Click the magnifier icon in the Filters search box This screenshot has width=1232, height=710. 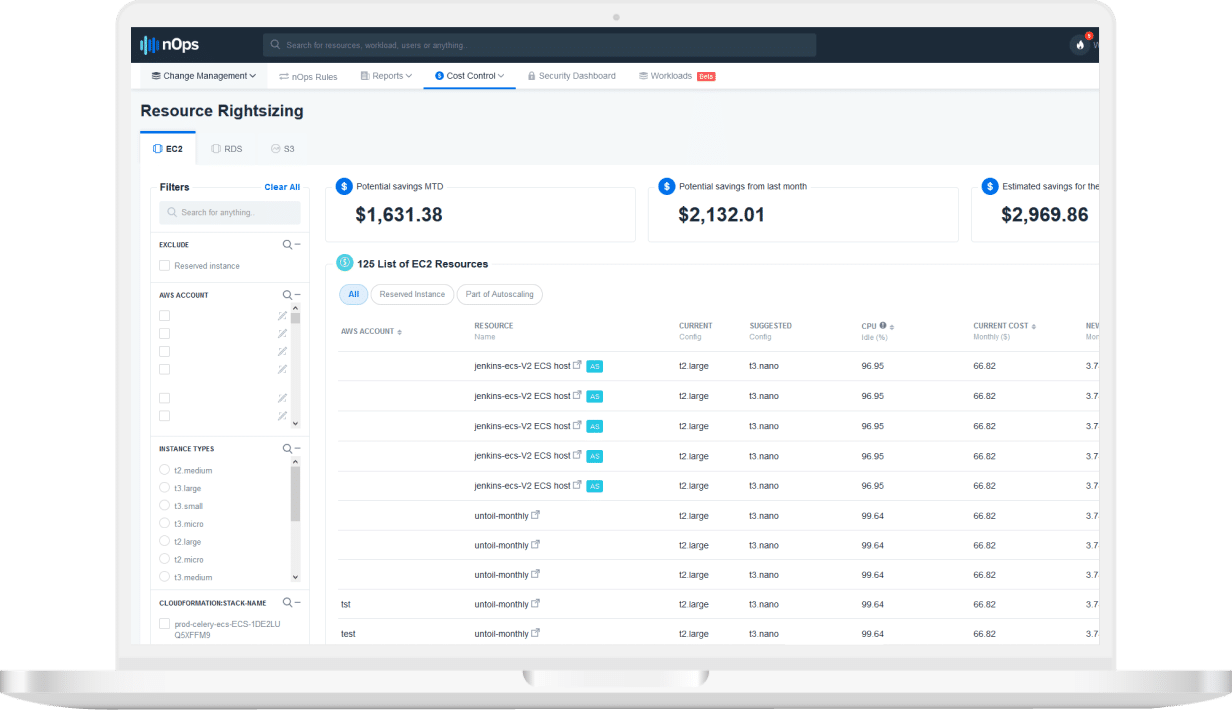pyautogui.click(x=173, y=212)
